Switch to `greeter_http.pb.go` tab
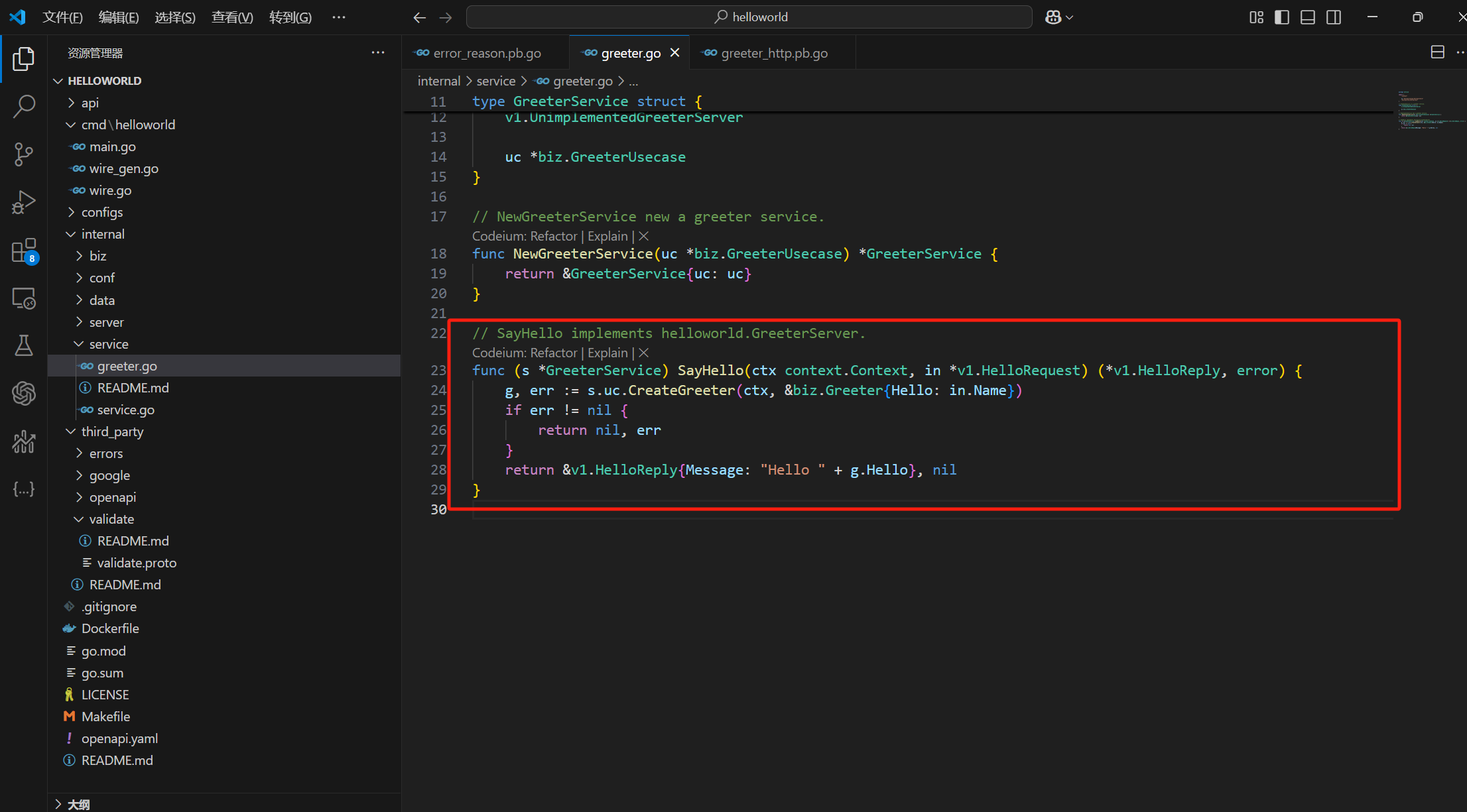The image size is (1467, 812). 774,53
